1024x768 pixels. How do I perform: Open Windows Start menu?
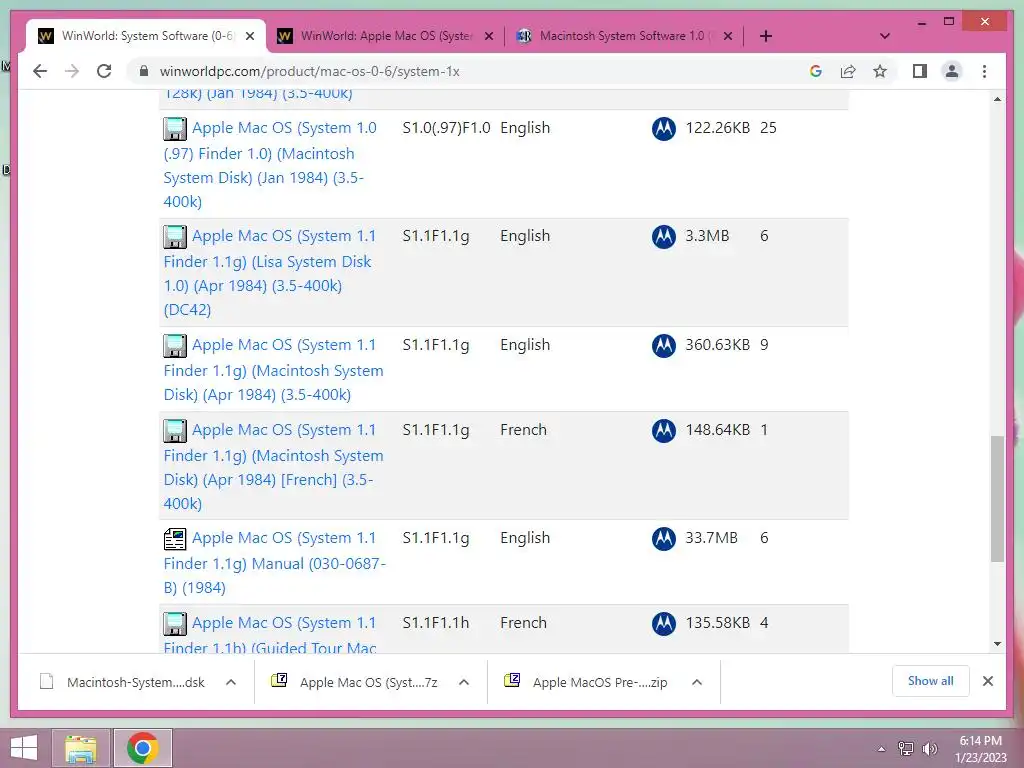point(24,748)
